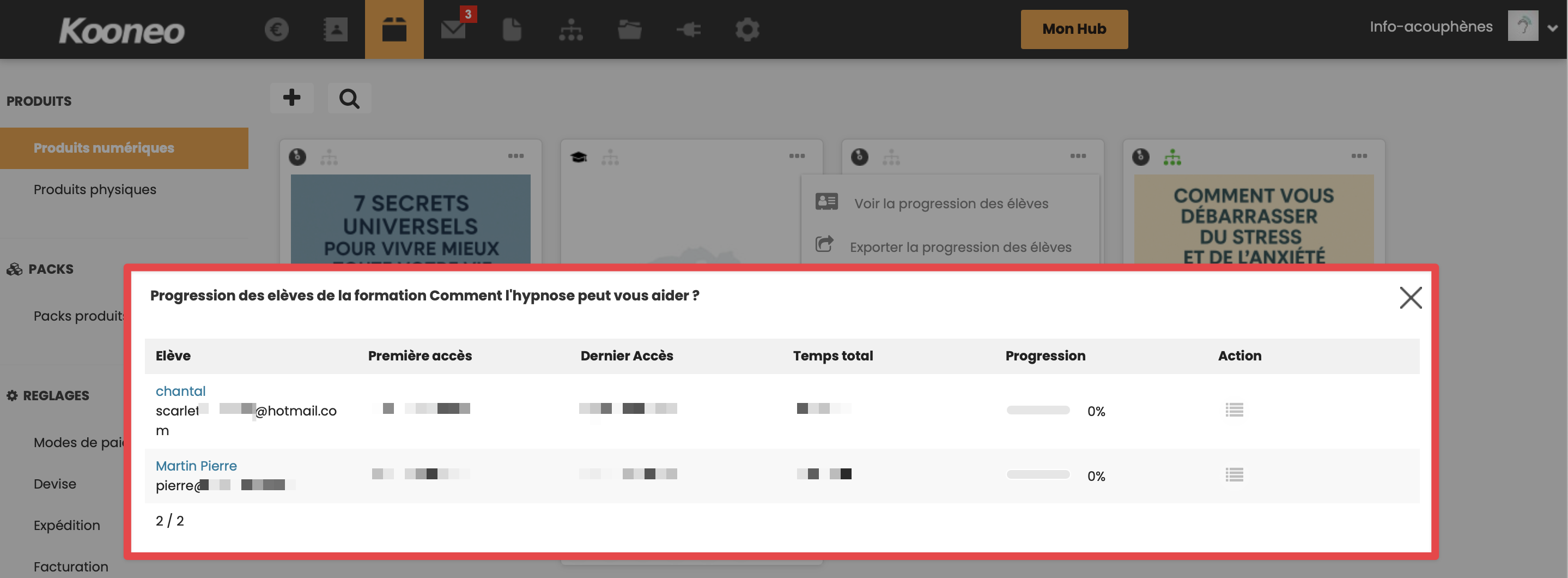Screen dimensions: 1568x578
Task: Click chantal's progression bar
Action: [1038, 410]
